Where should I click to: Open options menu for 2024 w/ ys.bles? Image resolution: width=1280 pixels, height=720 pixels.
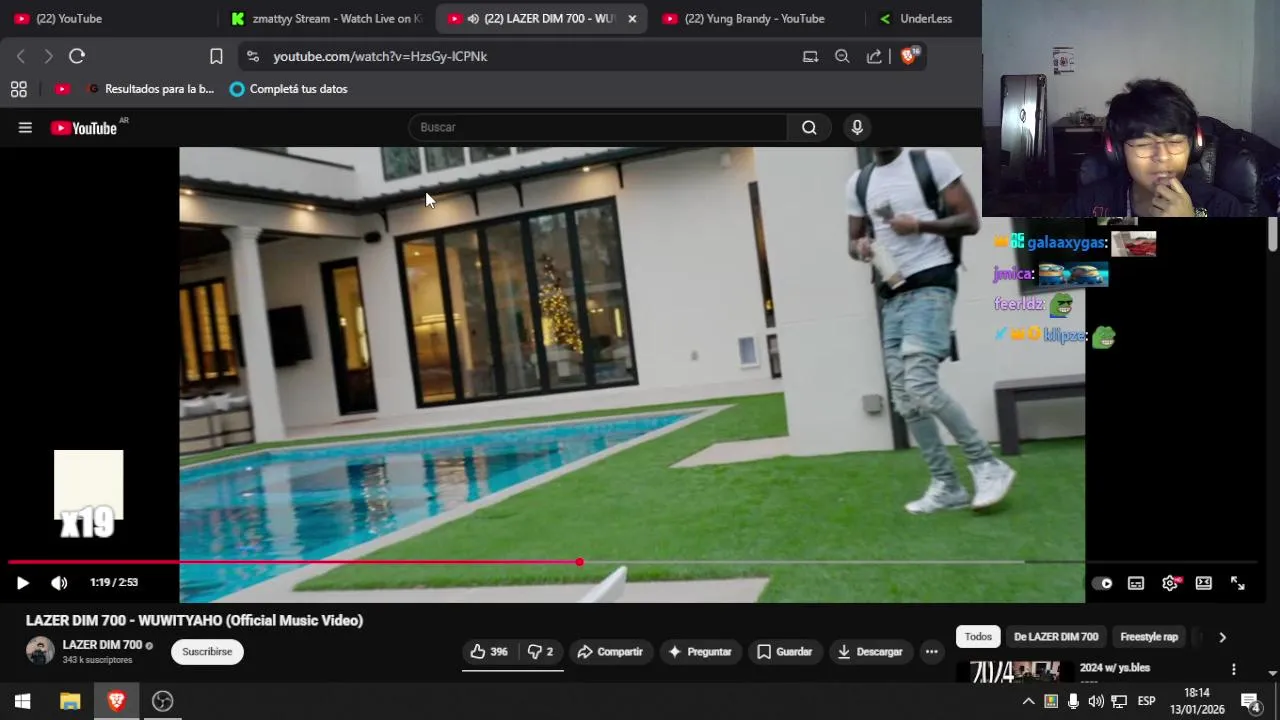tap(1233, 669)
